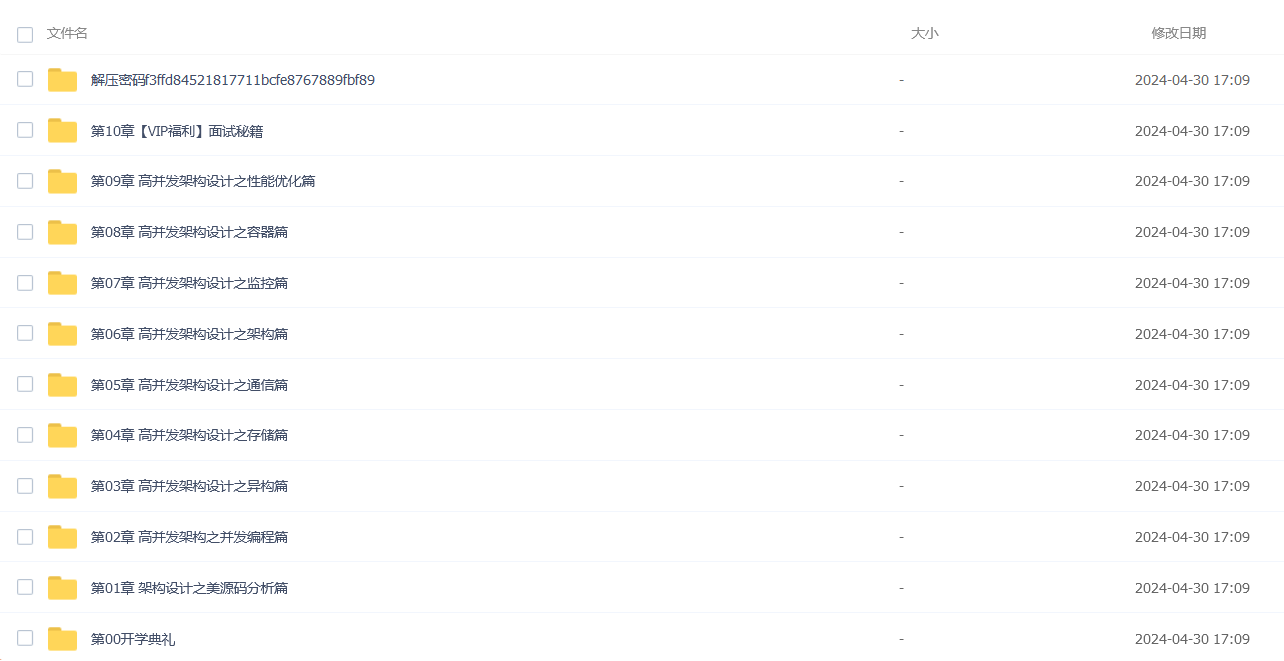Image resolution: width=1284 pixels, height=661 pixels.
Task: Sort list by 修改日期 column header
Action: pos(1178,33)
